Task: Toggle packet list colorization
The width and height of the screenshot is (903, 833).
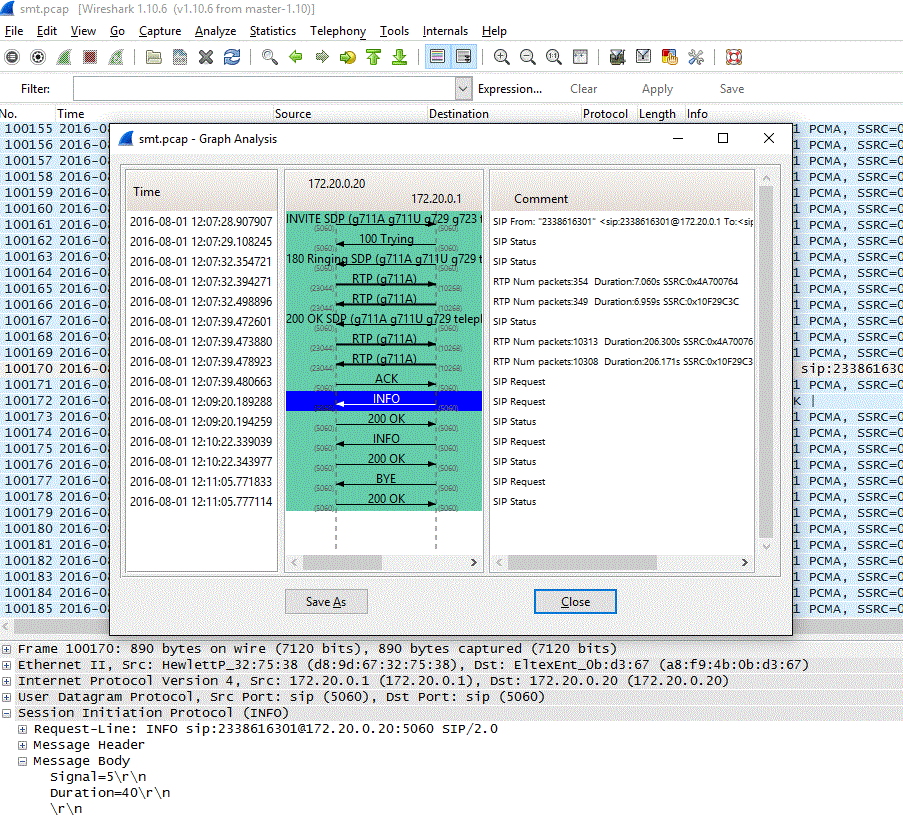Action: (438, 57)
